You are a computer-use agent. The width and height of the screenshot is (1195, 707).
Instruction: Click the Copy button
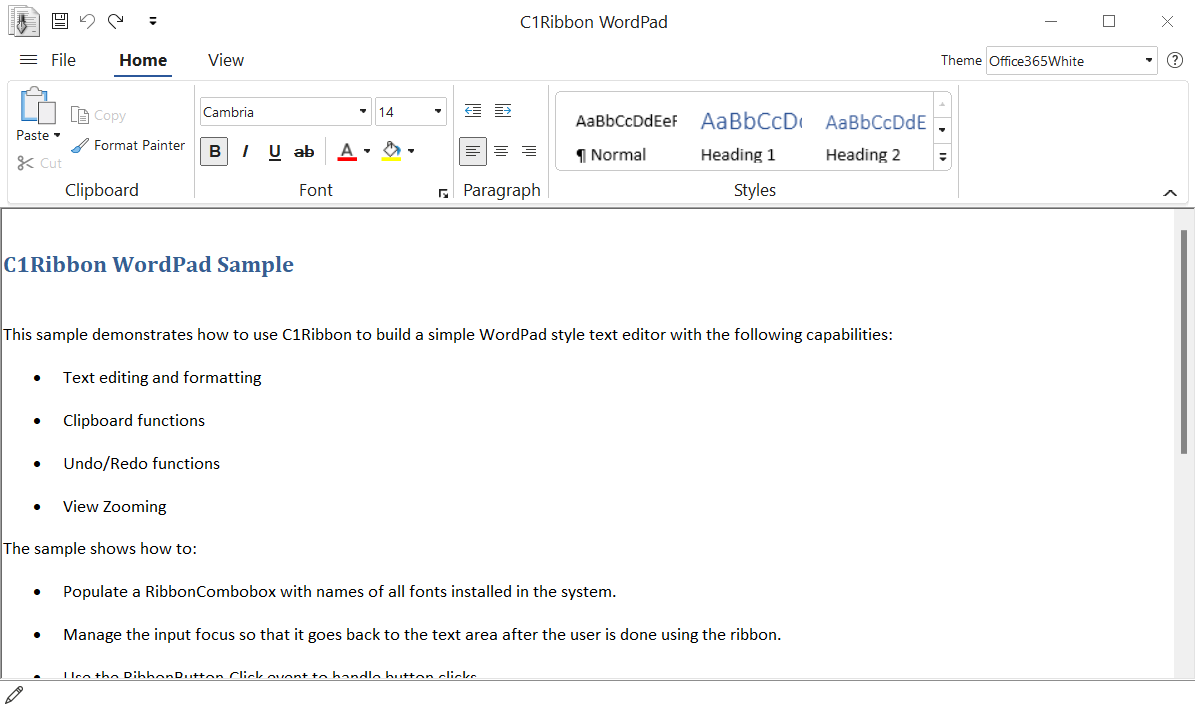click(98, 115)
